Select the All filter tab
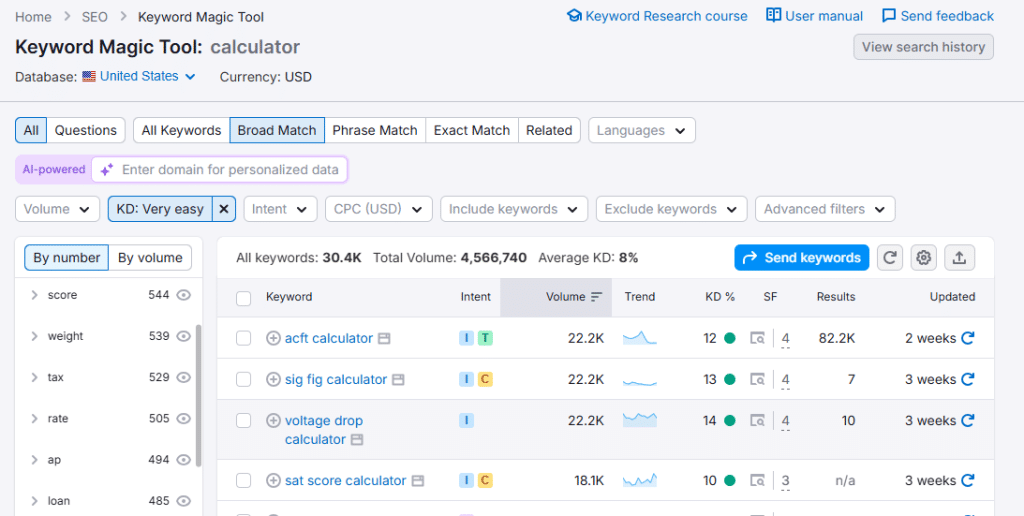Viewport: 1024px width, 516px height. point(31,130)
